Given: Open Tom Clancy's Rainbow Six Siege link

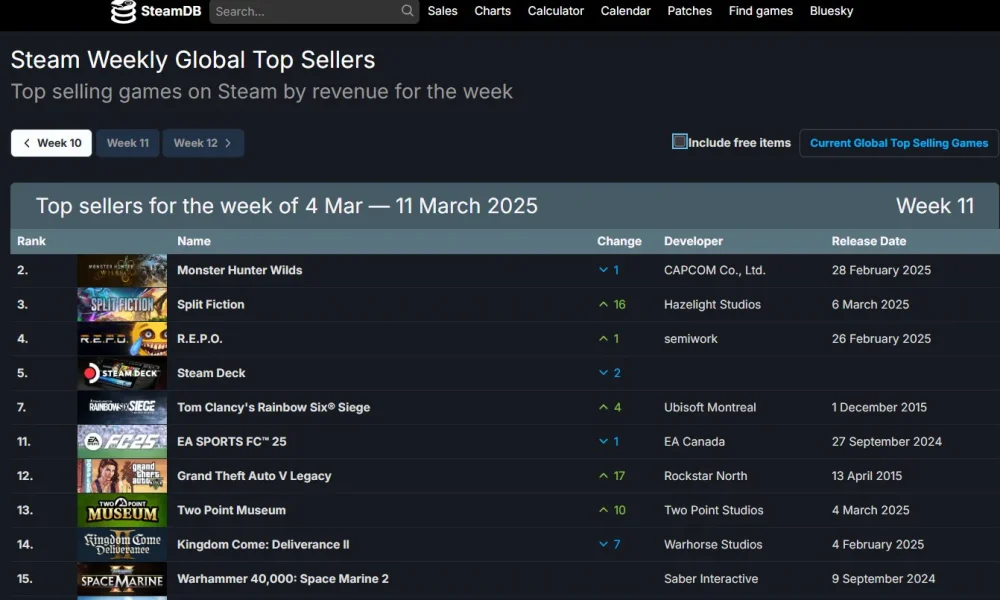Looking at the screenshot, I should pos(274,407).
